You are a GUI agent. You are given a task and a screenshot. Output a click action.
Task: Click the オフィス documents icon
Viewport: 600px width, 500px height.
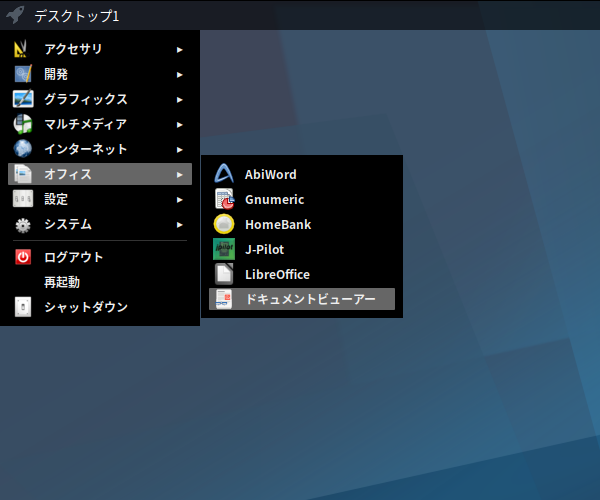coord(23,174)
